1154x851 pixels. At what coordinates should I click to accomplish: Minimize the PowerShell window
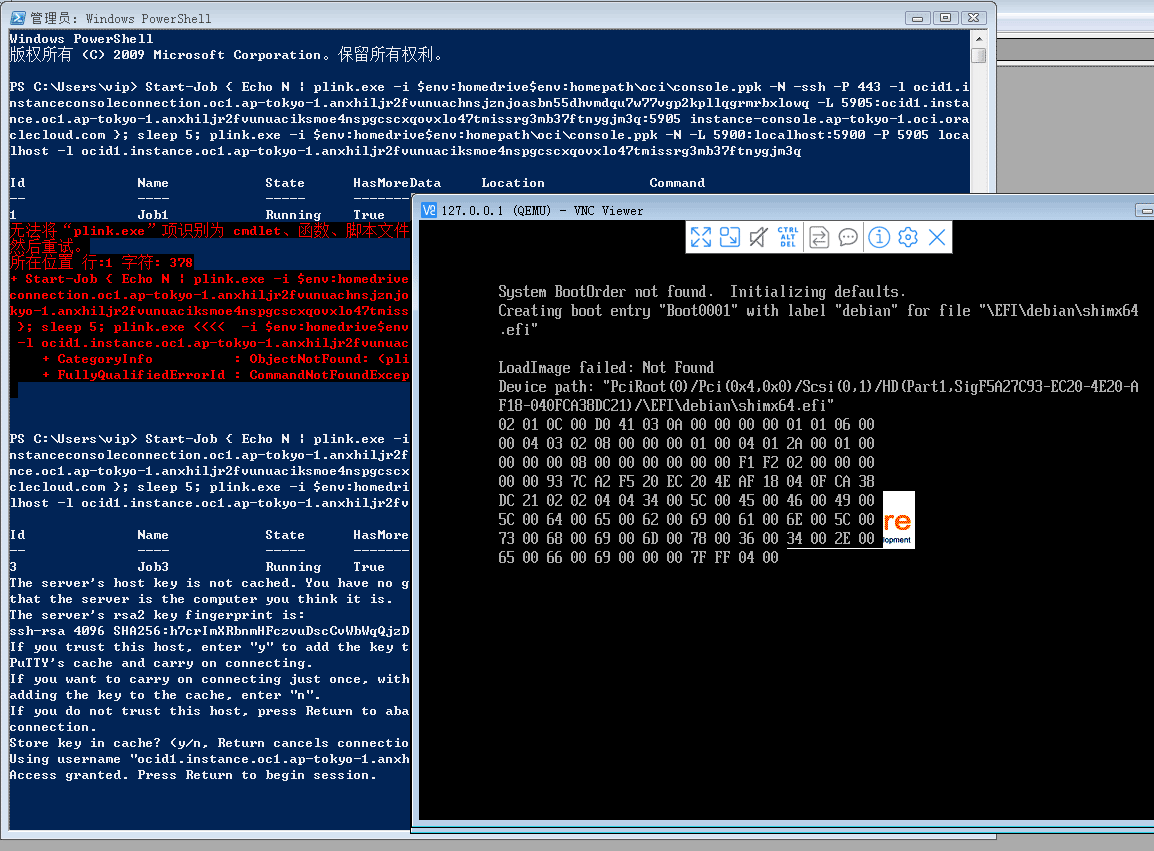click(x=917, y=18)
